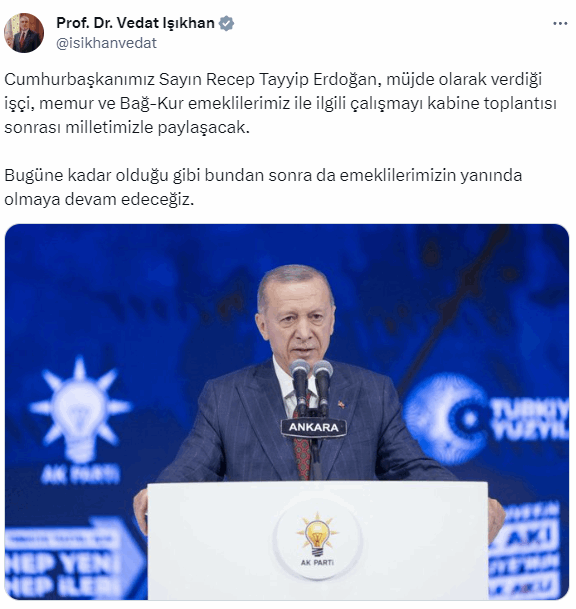This screenshot has height=609, width=576.
Task: Click the blue sign at photo's bottom right
Action: 524,550
